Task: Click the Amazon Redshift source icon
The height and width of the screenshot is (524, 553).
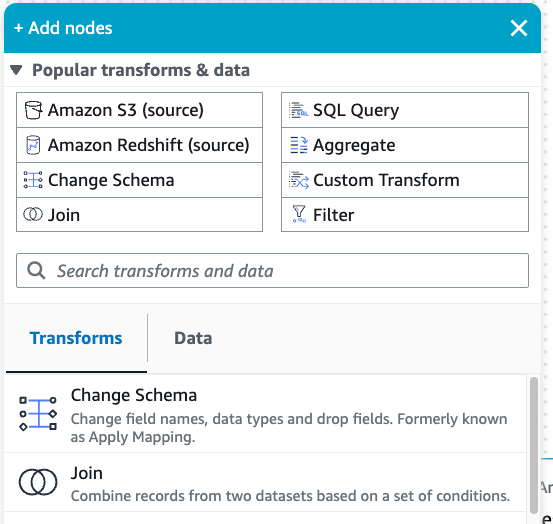Action: coord(33,145)
